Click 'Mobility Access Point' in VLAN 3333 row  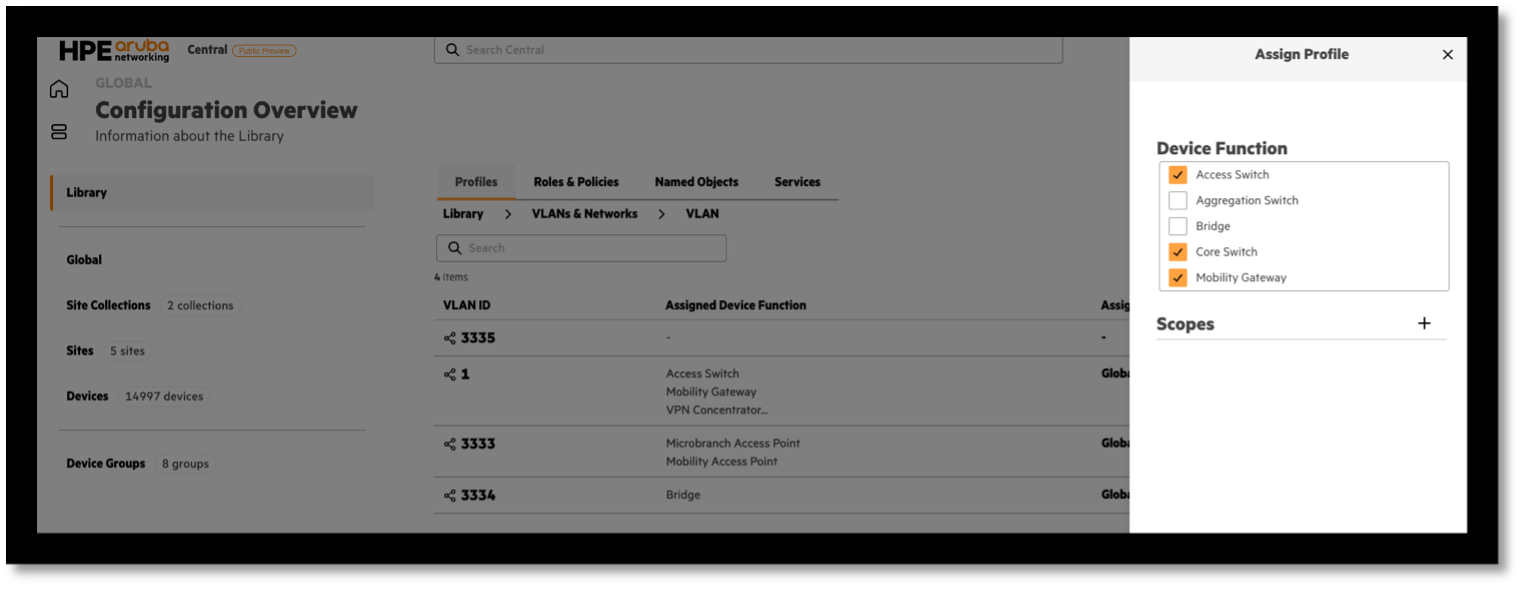[722, 461]
